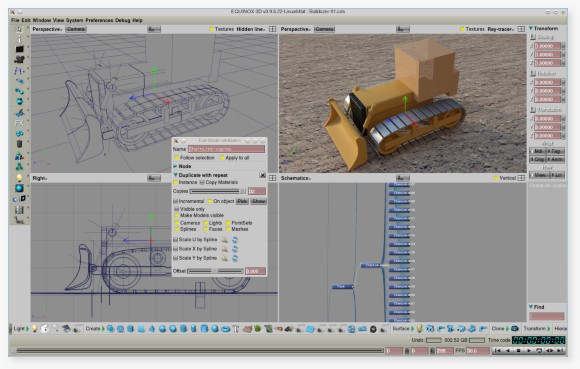The image size is (580, 369).
Task: Click Scale U by Spline magnifier icon
Action: tap(224, 240)
